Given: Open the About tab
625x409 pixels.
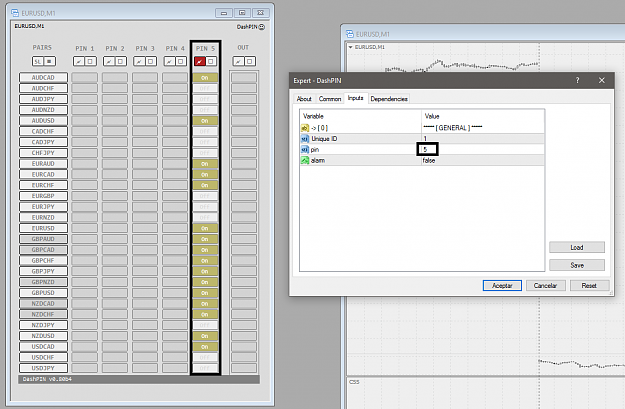Looking at the screenshot, I should point(304,99).
